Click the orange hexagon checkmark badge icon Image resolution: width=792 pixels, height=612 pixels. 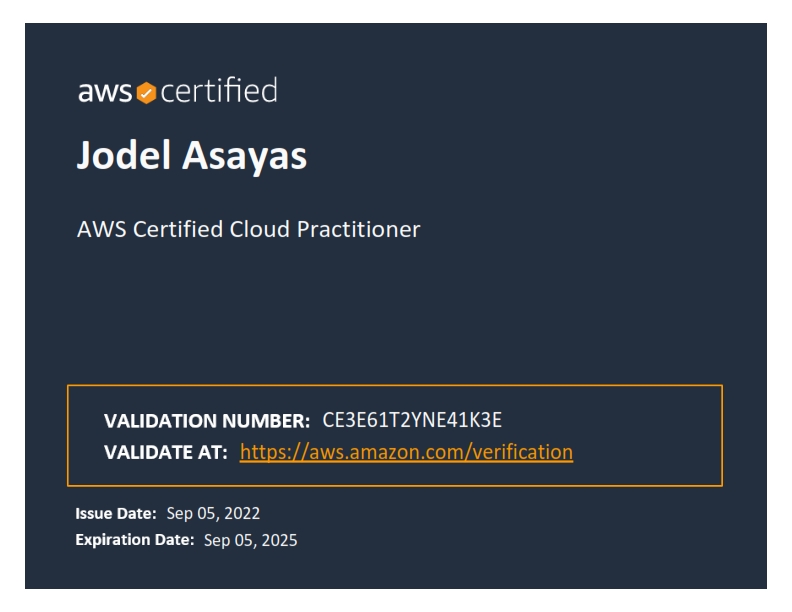pyautogui.click(x=146, y=93)
